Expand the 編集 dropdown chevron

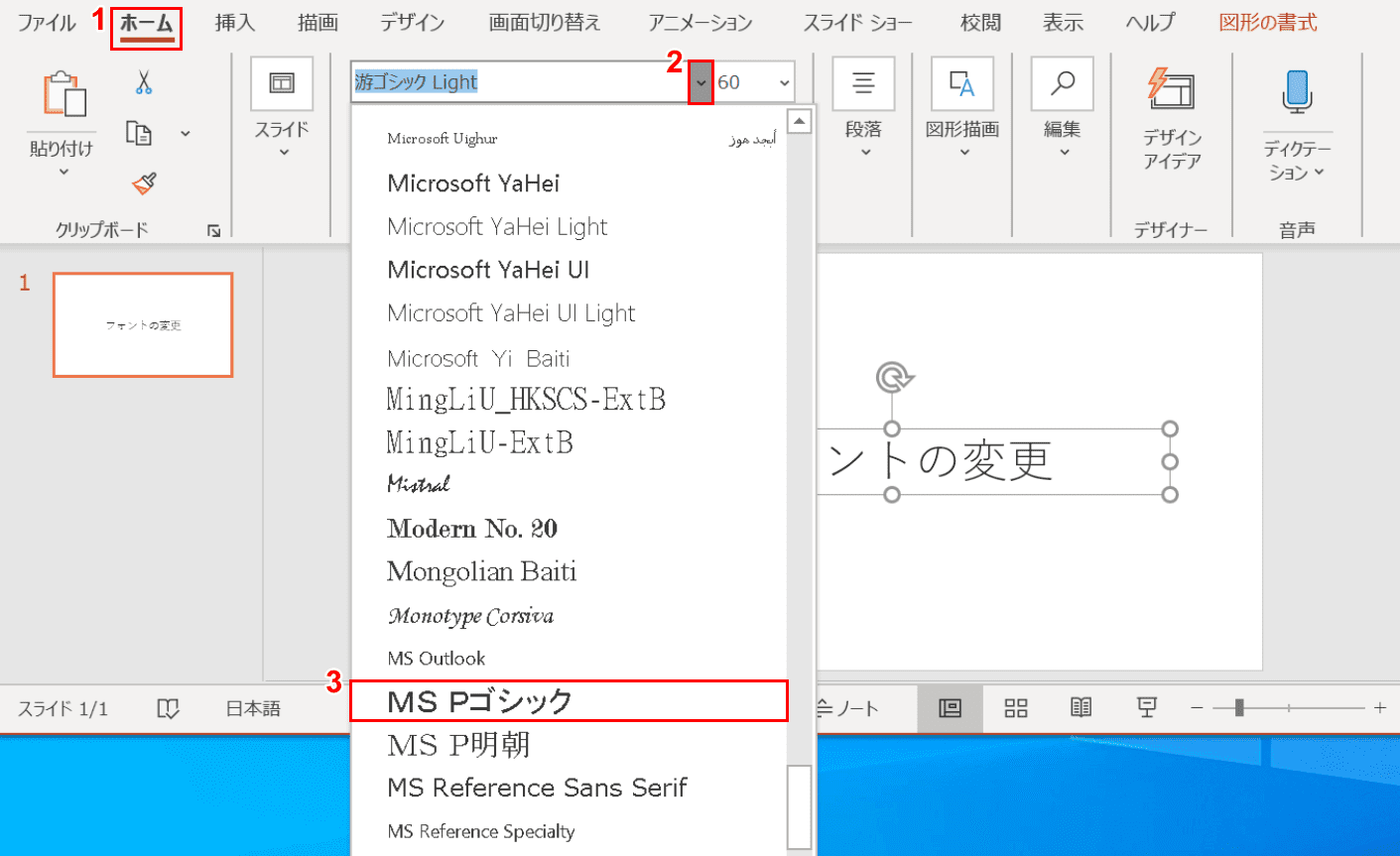(1064, 153)
